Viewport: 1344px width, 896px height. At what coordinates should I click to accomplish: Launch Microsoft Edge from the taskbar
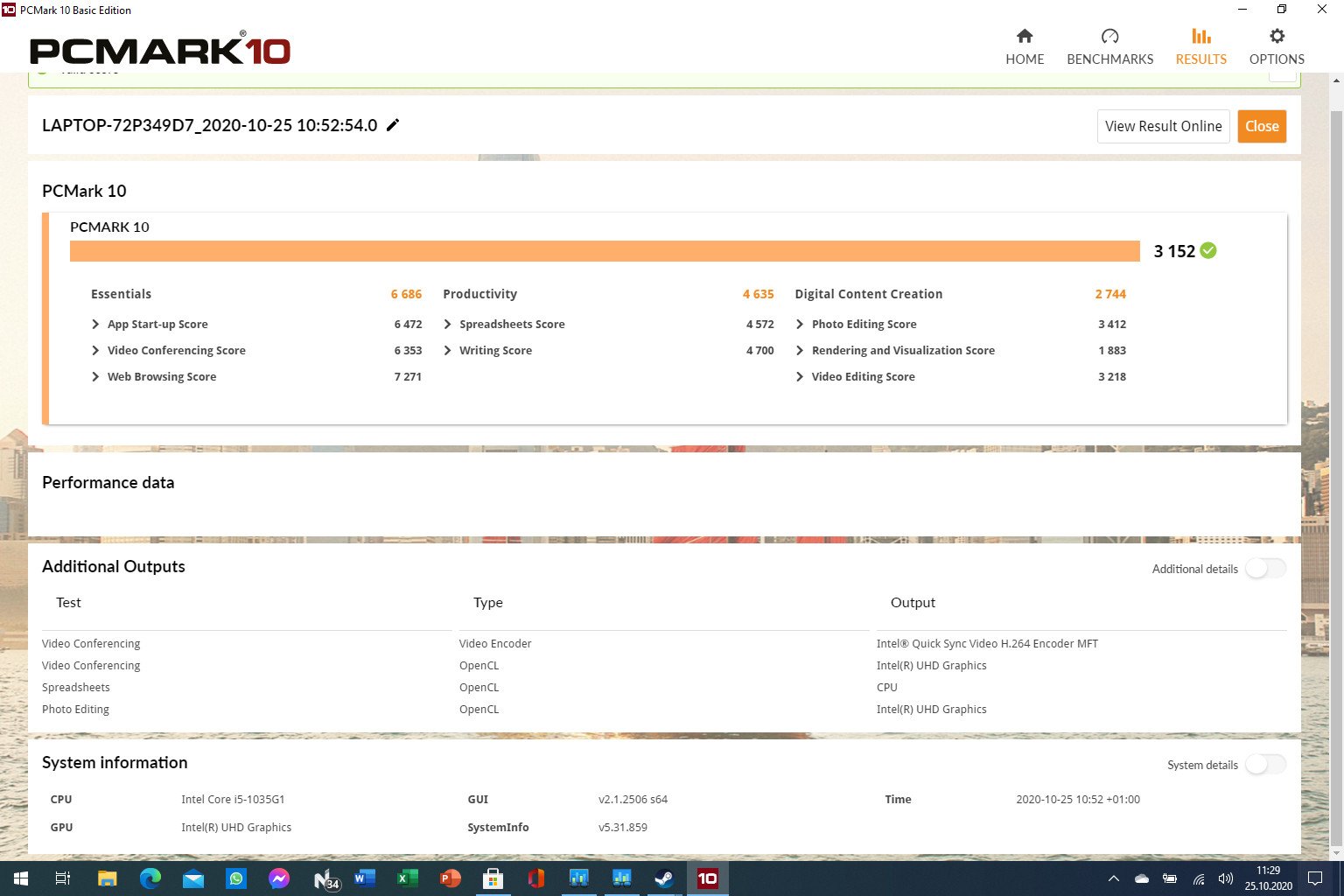click(x=150, y=878)
